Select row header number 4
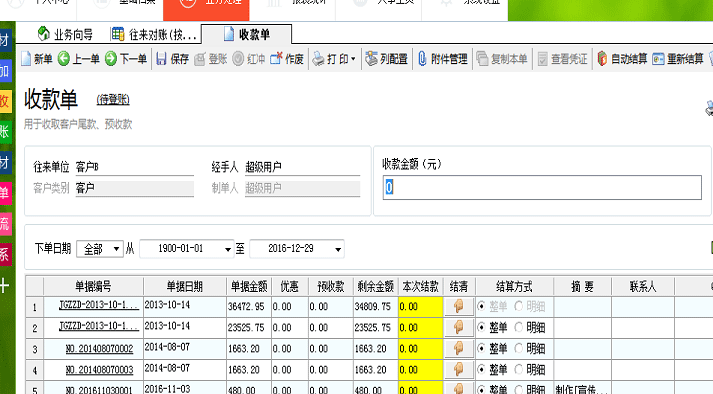 tap(35, 370)
